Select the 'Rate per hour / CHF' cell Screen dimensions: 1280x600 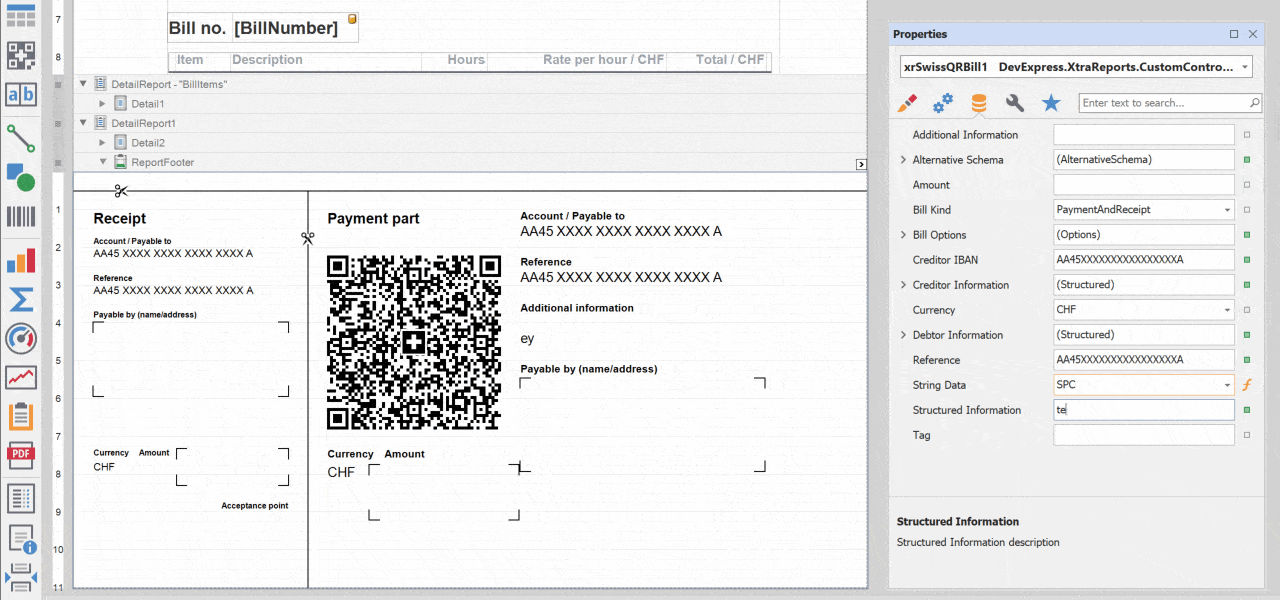[x=578, y=60]
